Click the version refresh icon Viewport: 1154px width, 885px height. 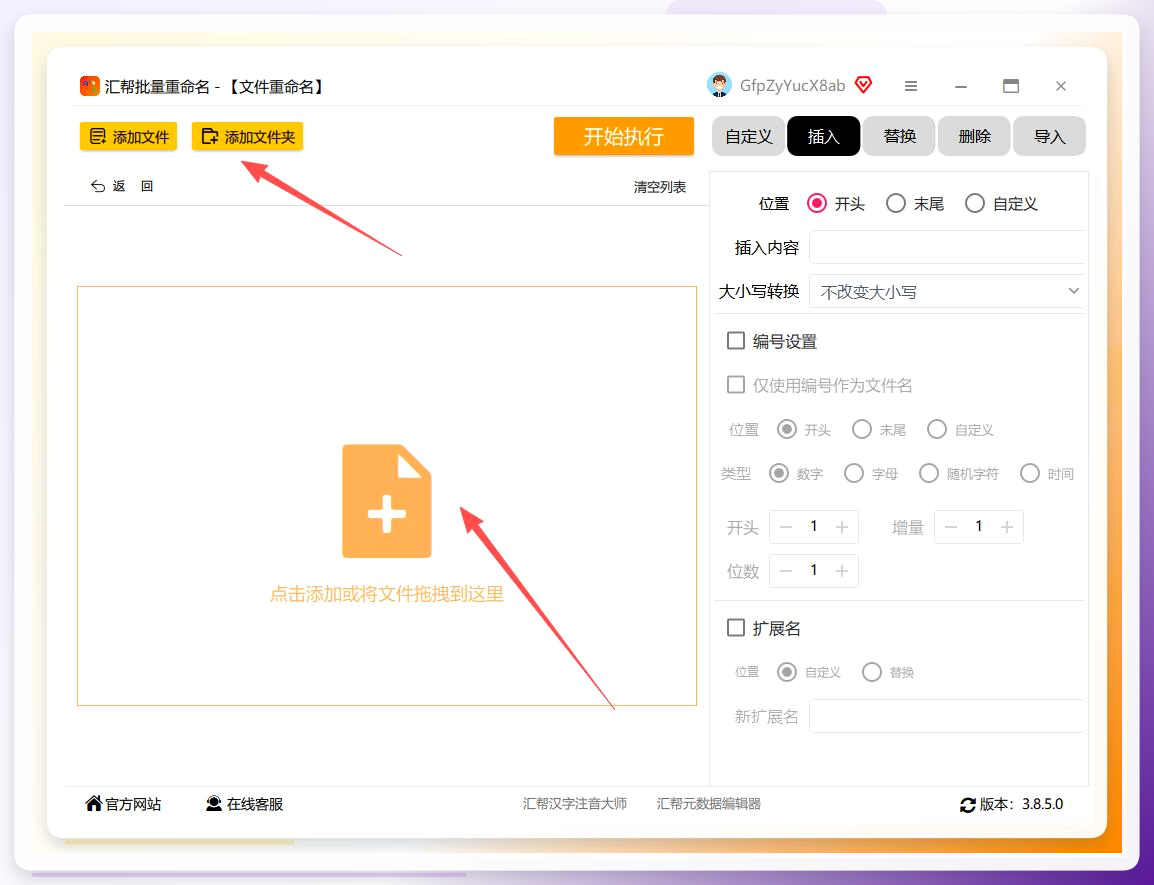[x=968, y=805]
